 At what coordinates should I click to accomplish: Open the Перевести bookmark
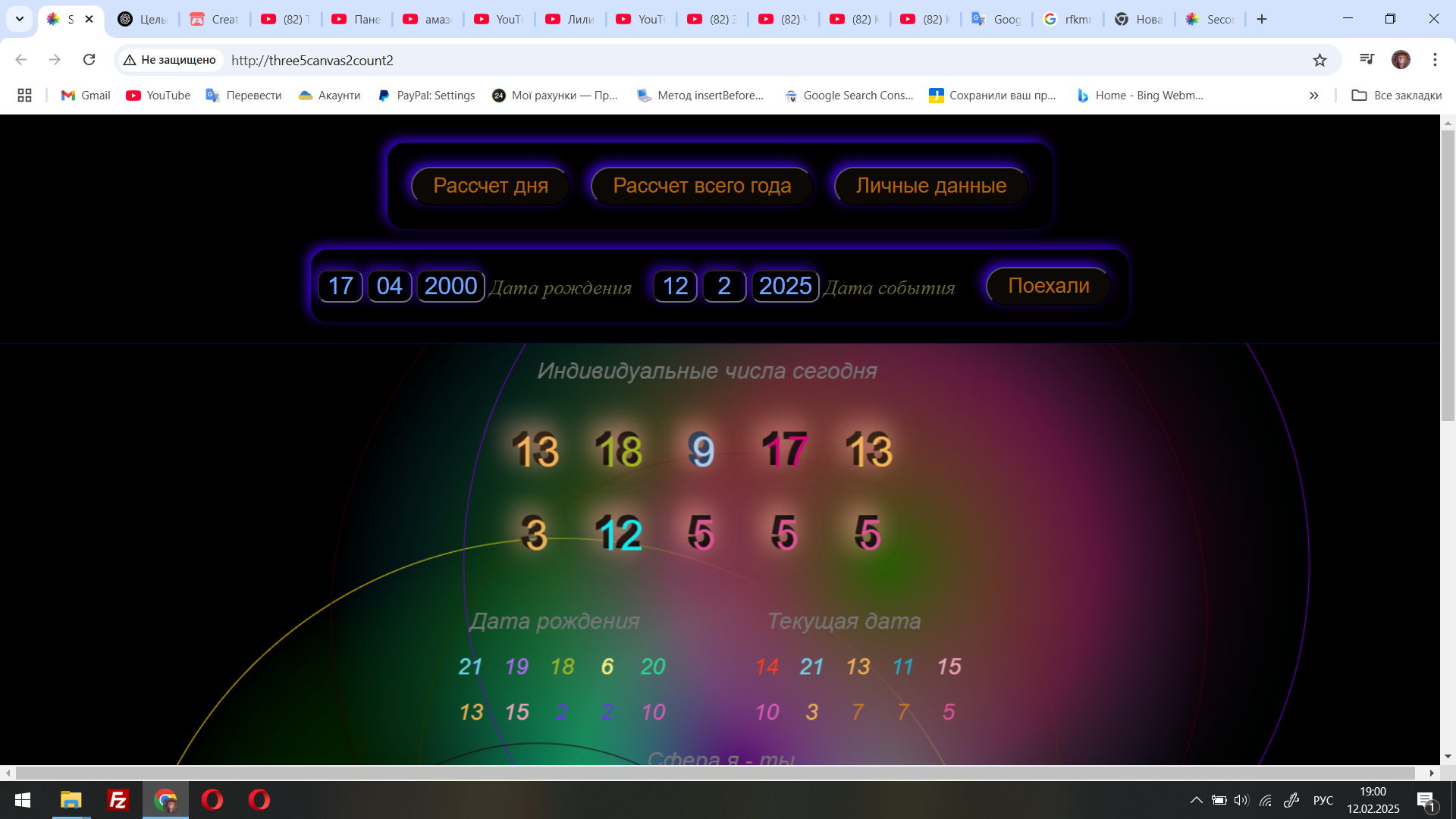point(243,96)
